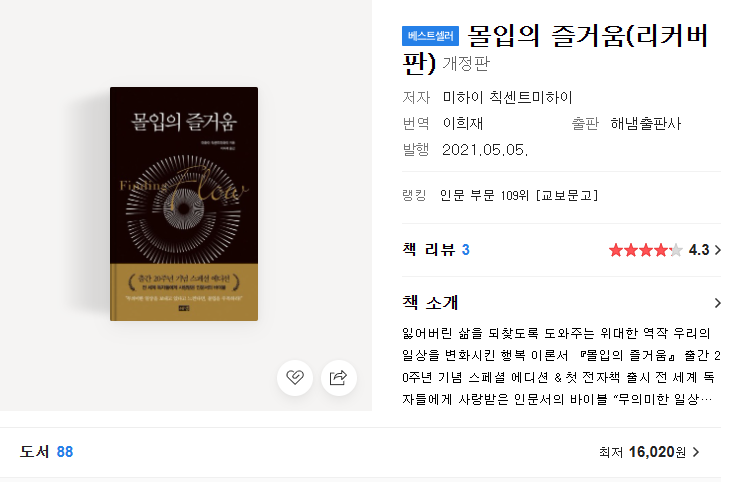Viewport: 738px width, 482px height.
Task: Click the review count 3
Action: coord(465,250)
